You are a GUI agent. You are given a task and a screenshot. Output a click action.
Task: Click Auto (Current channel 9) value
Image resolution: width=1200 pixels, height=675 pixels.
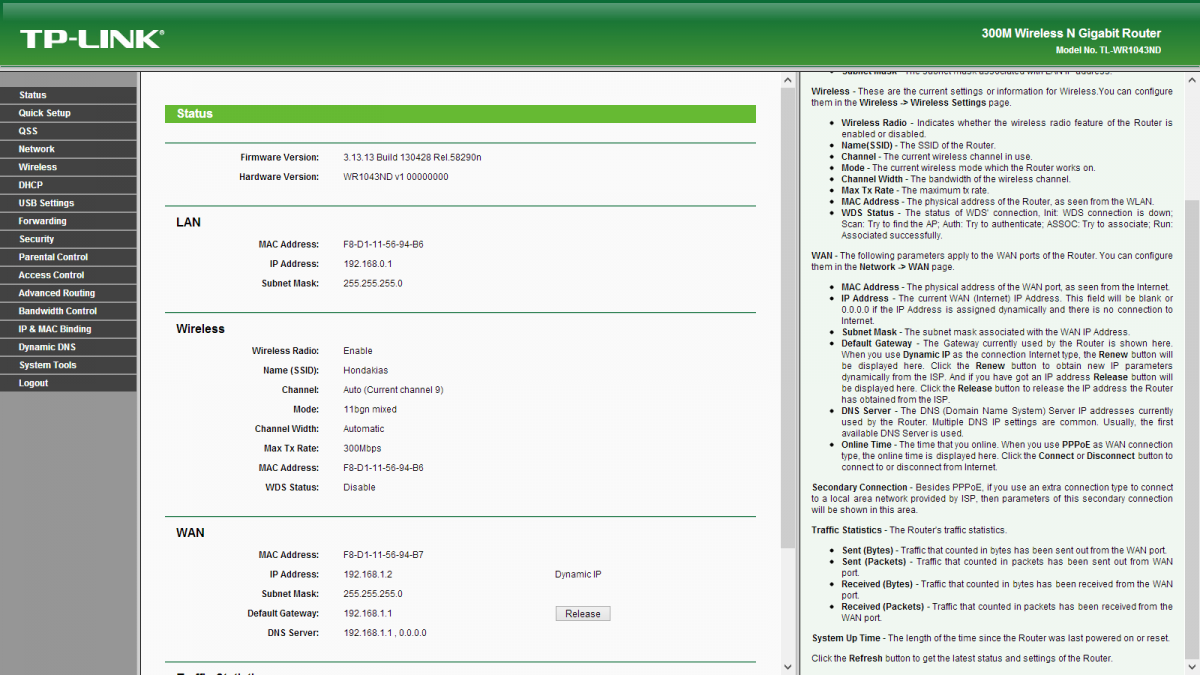pos(393,390)
